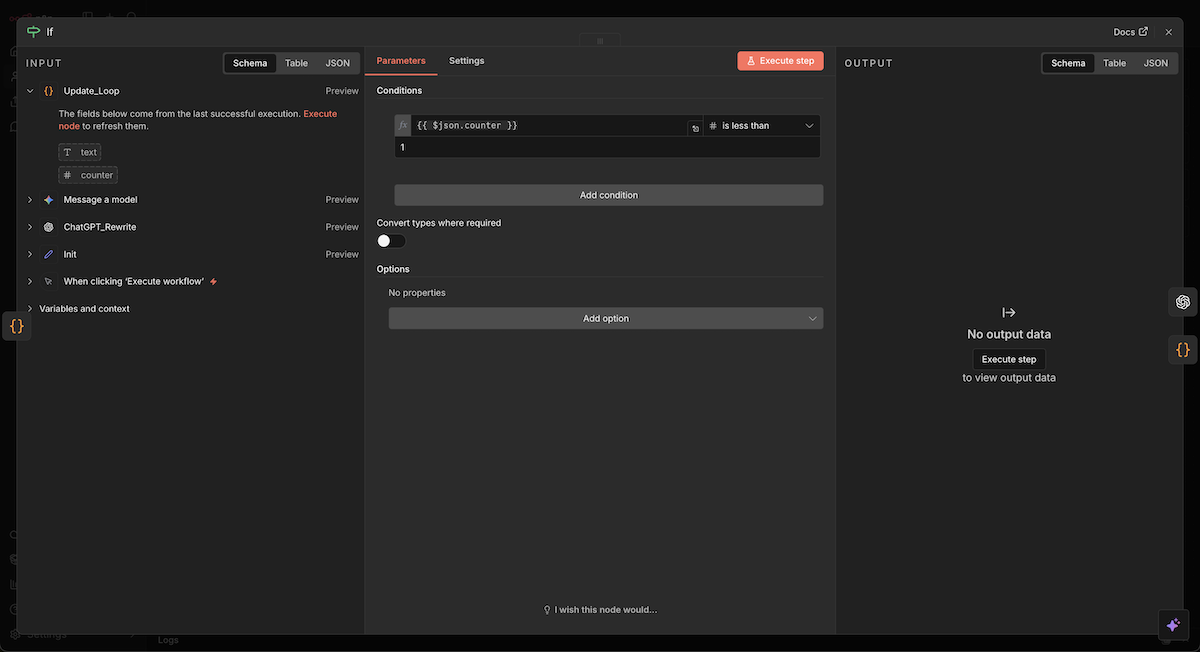Switch input view to JSON tab
1200x652 pixels.
[338, 63]
